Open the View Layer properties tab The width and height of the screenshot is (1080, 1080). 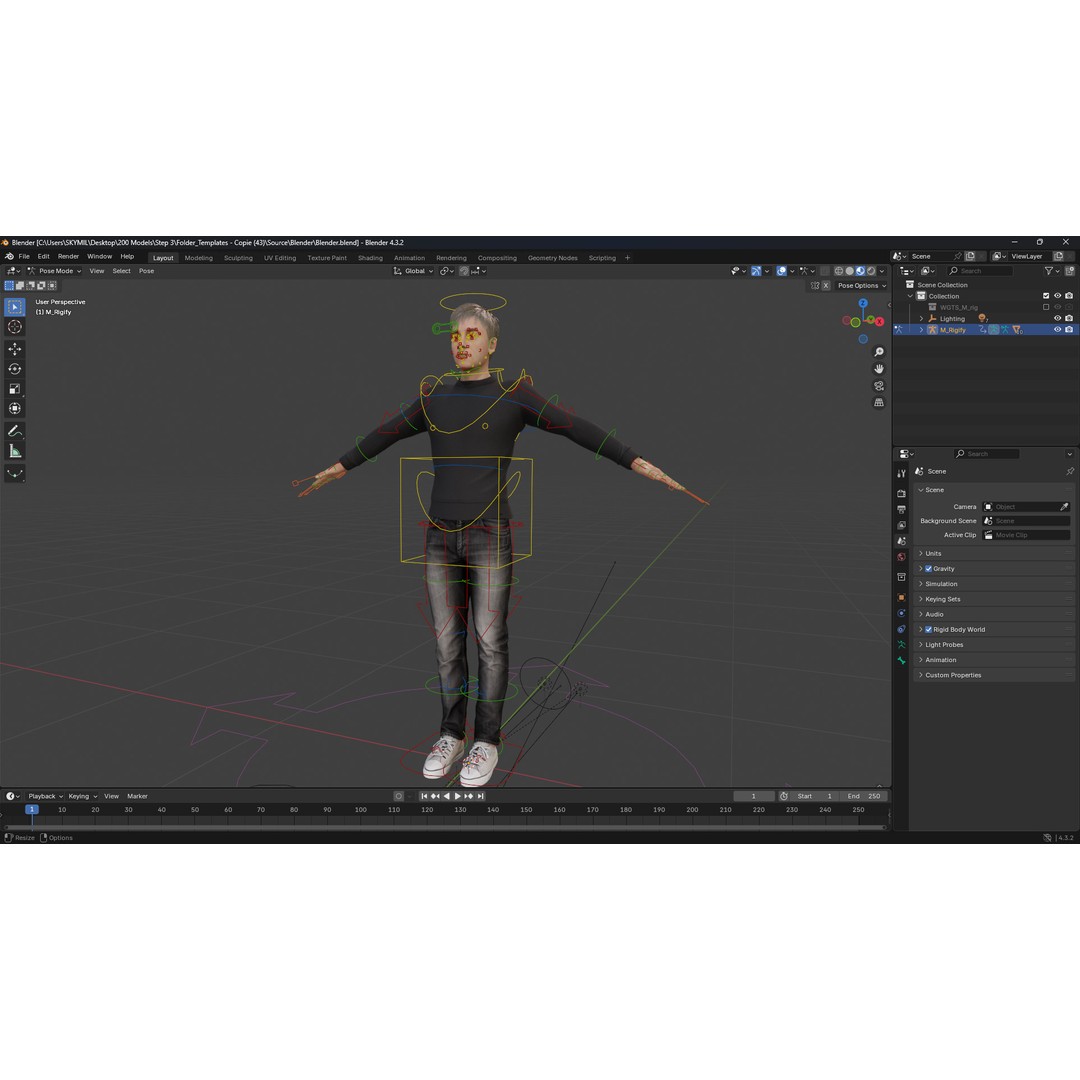pyautogui.click(x=902, y=526)
